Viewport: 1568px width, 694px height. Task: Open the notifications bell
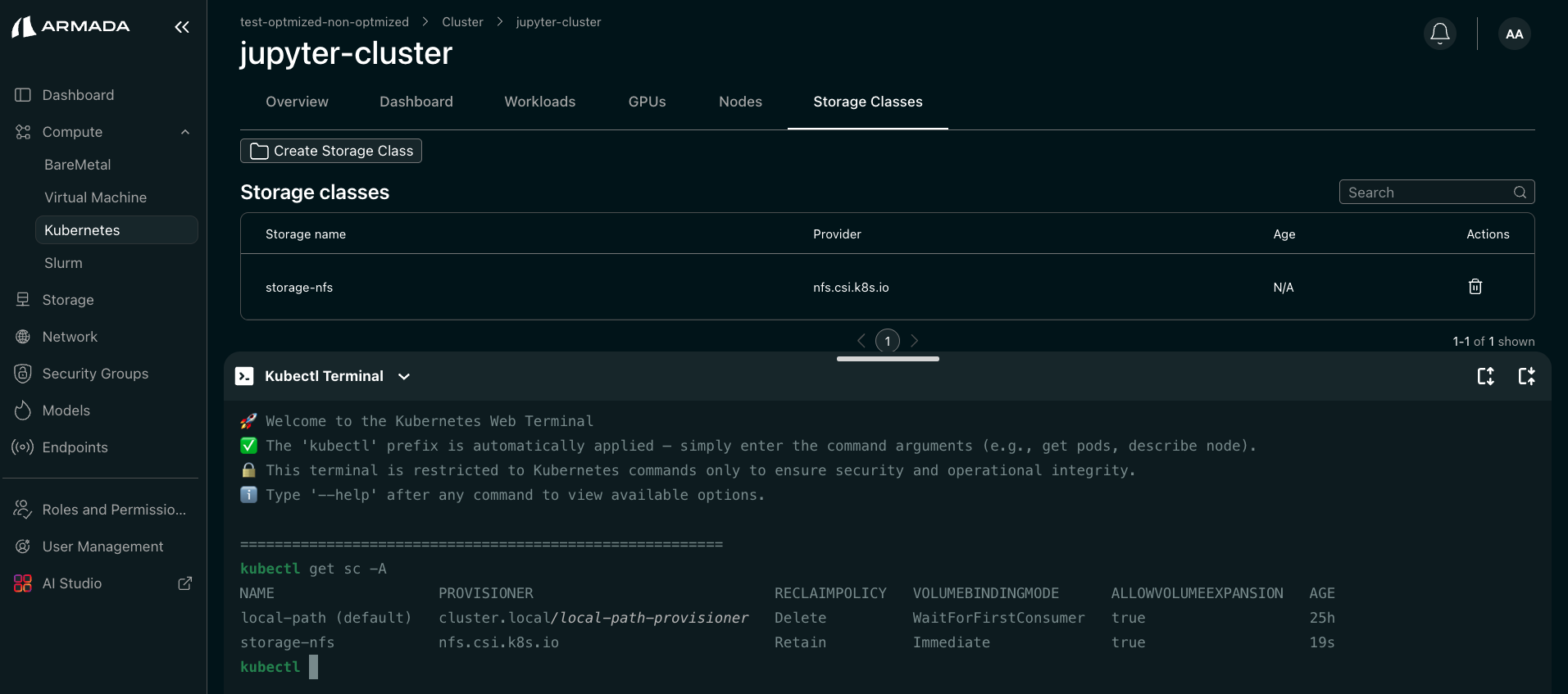click(x=1439, y=34)
